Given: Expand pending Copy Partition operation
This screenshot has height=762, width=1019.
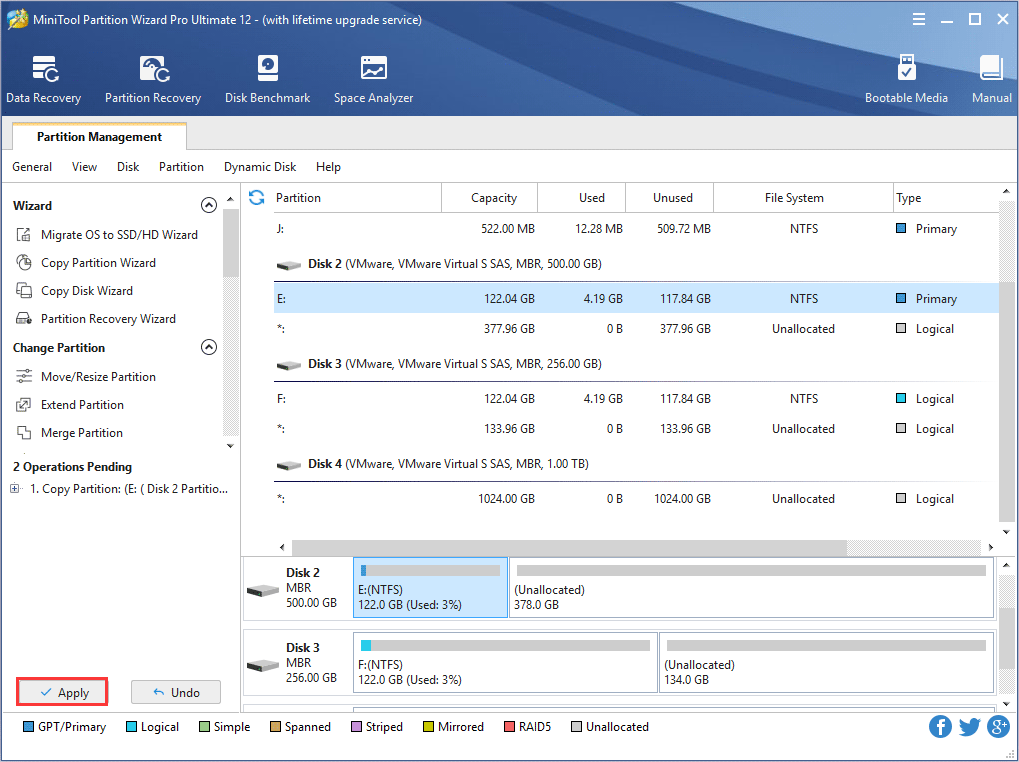Looking at the screenshot, I should tap(15, 489).
